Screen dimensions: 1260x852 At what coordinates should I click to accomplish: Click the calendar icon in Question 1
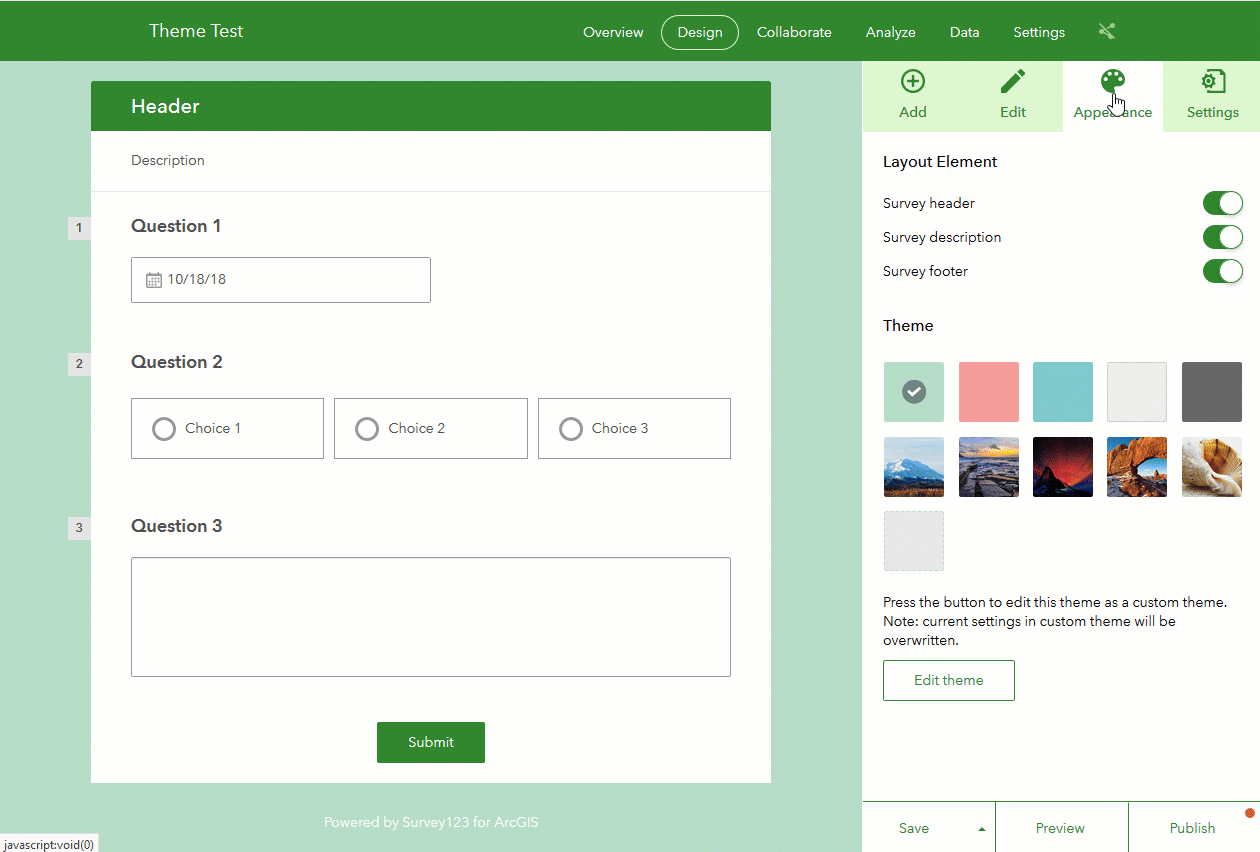[154, 280]
